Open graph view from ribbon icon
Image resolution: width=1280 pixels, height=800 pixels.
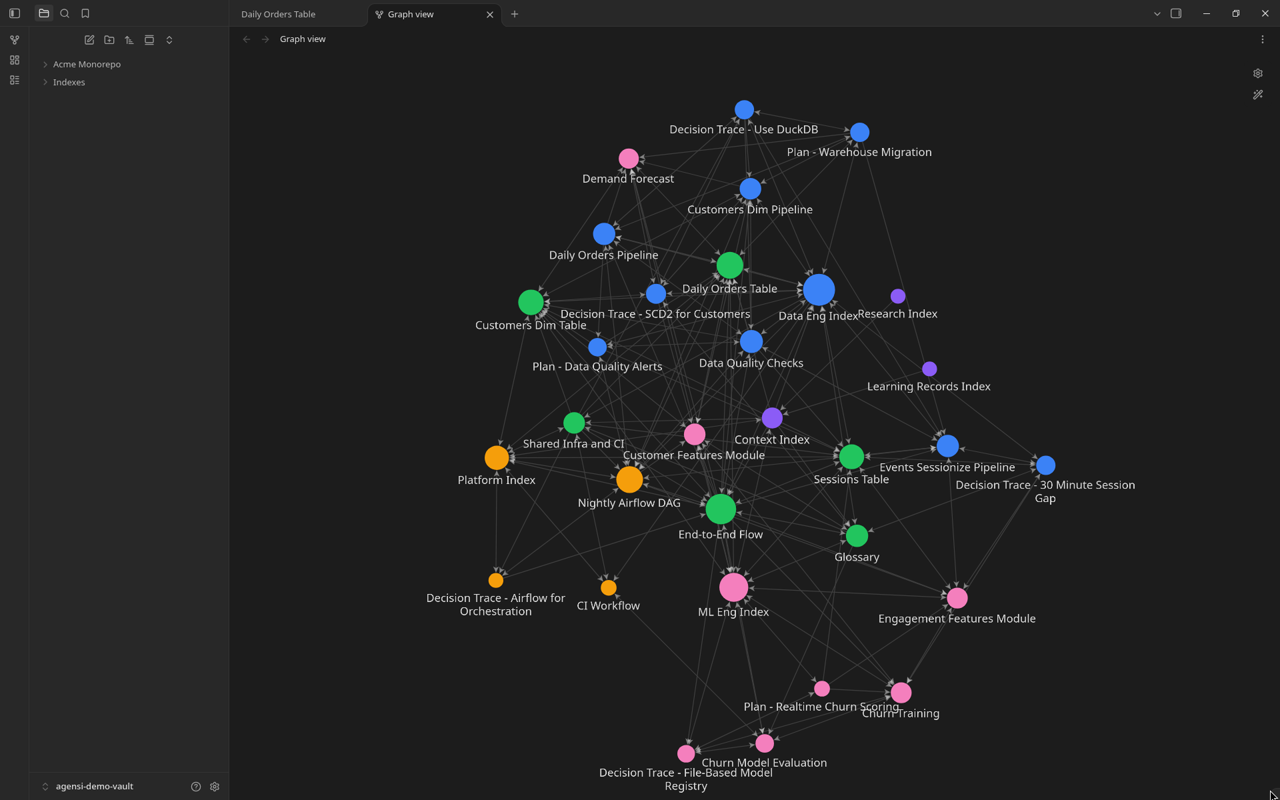pos(14,40)
